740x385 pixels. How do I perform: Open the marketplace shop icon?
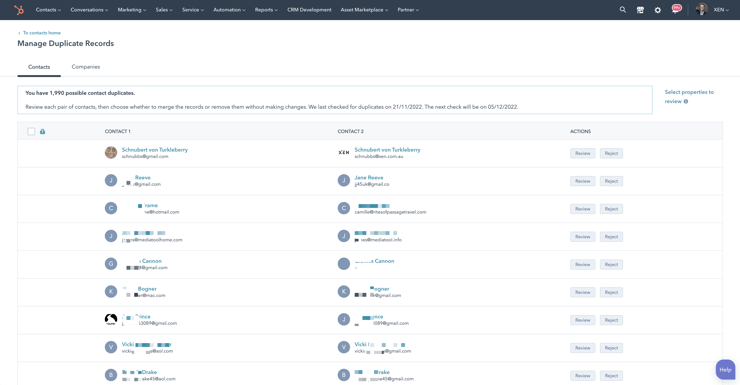click(640, 9)
